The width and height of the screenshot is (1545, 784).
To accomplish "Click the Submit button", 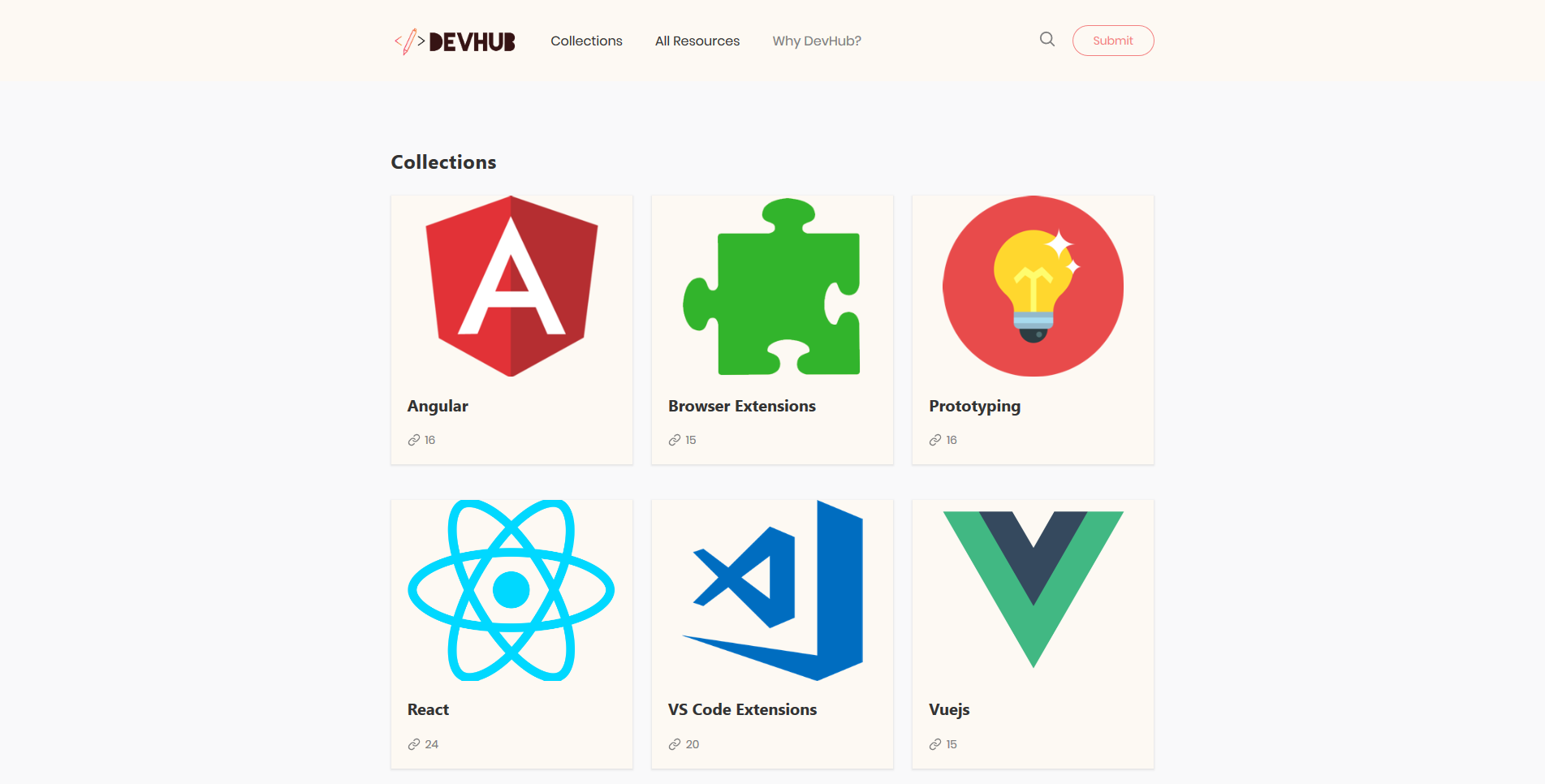I will pos(1113,40).
